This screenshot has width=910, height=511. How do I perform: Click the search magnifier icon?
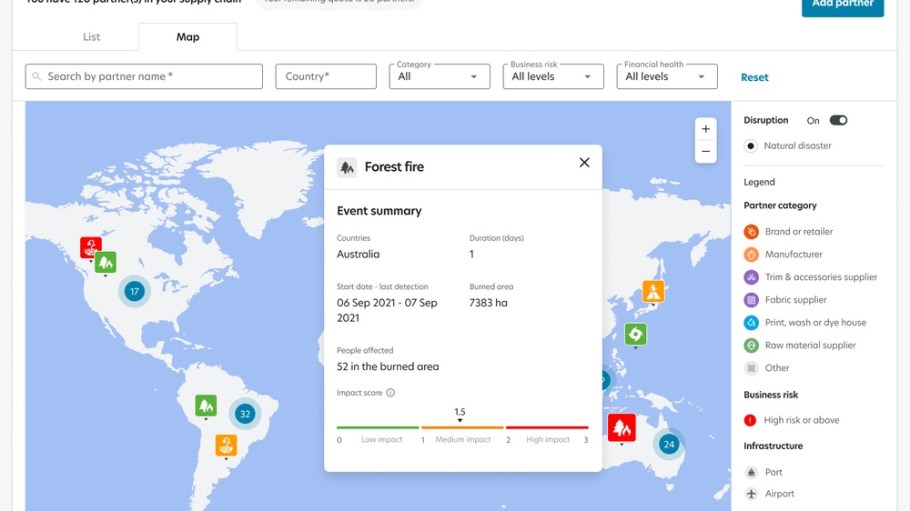click(37, 77)
